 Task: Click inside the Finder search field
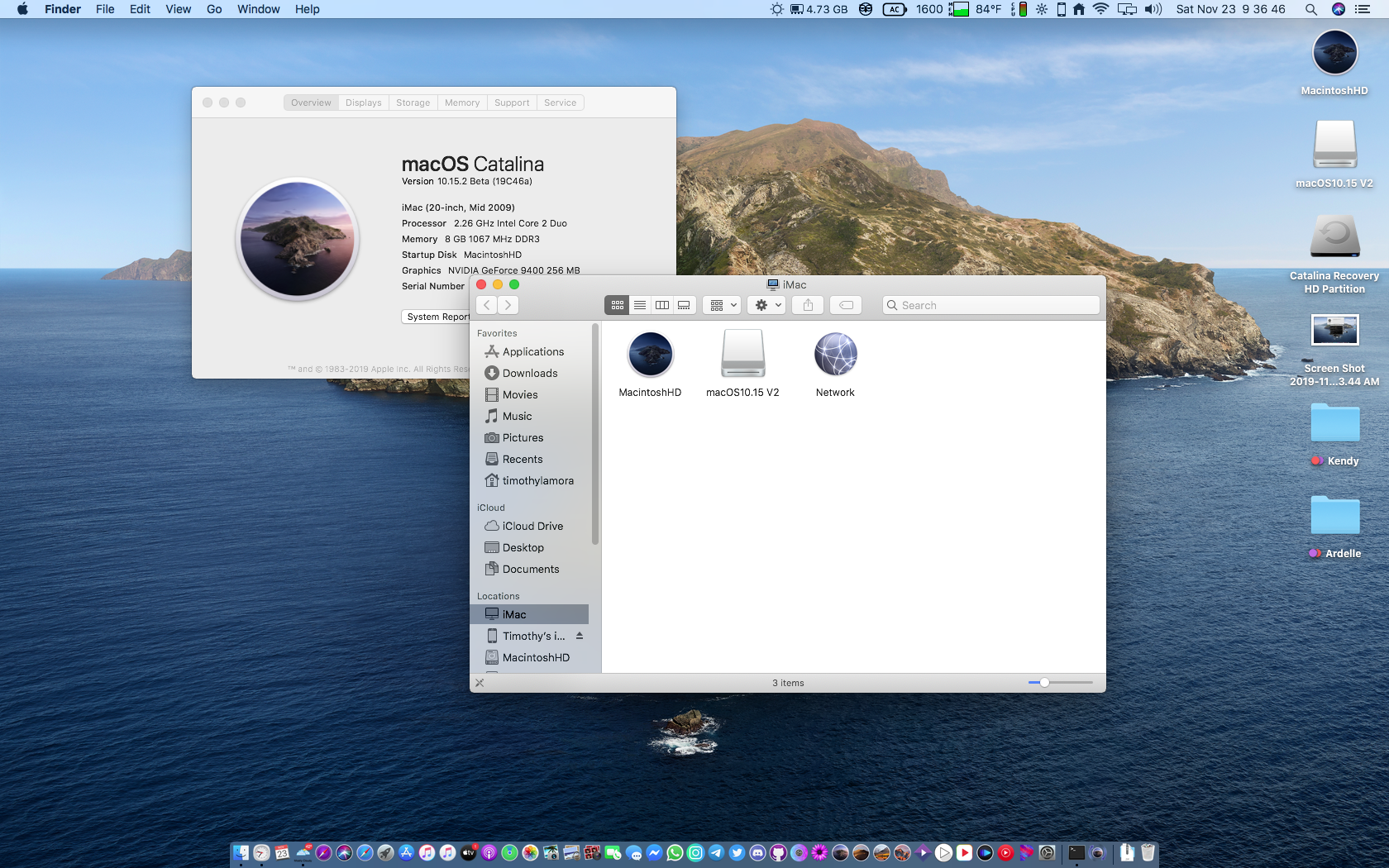pos(990,304)
